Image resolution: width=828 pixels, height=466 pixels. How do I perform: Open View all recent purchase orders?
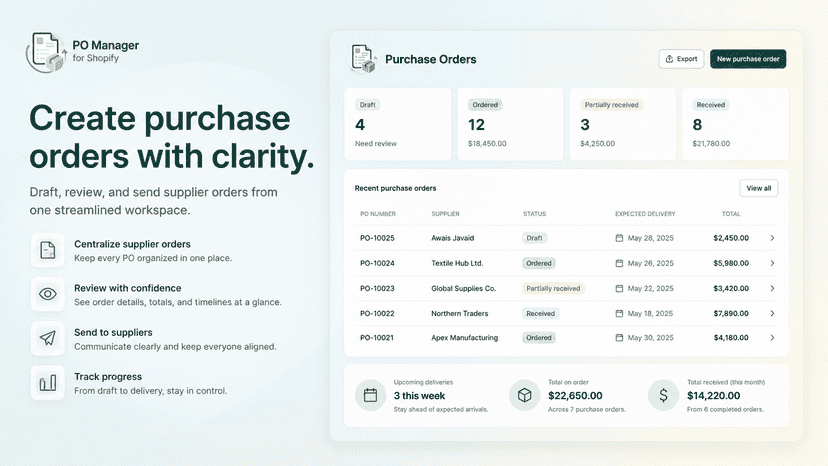tap(759, 188)
